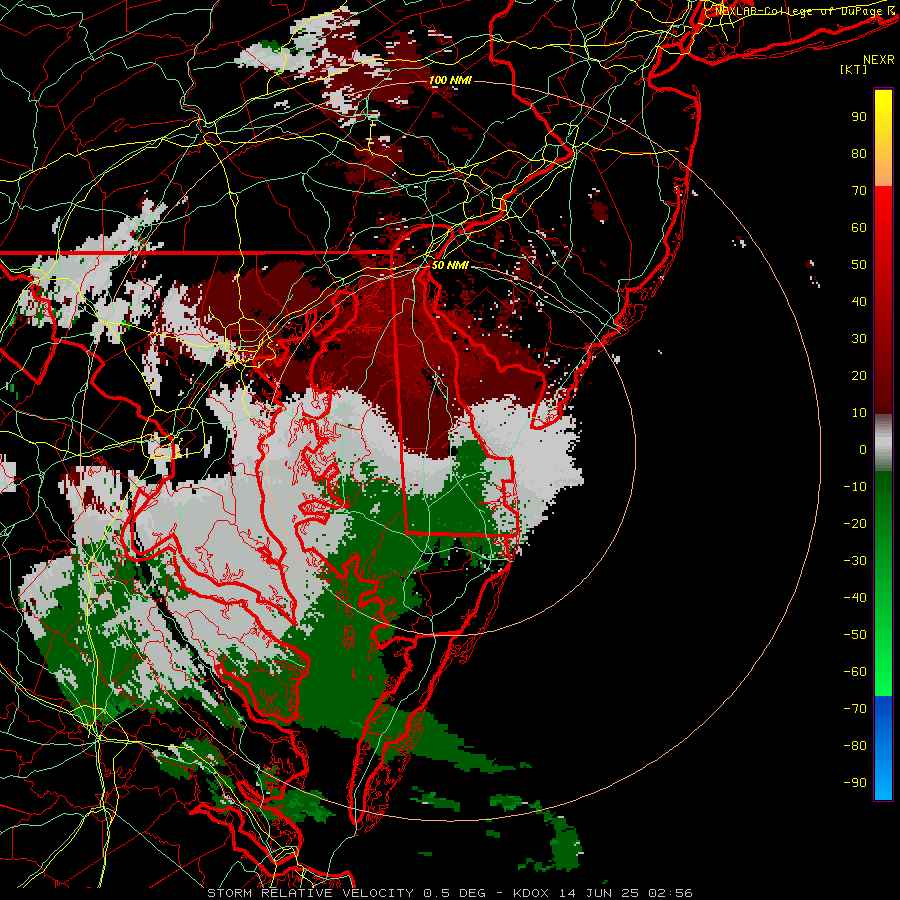
Task: Select the -20 value on velocity scale
Action: [855, 523]
